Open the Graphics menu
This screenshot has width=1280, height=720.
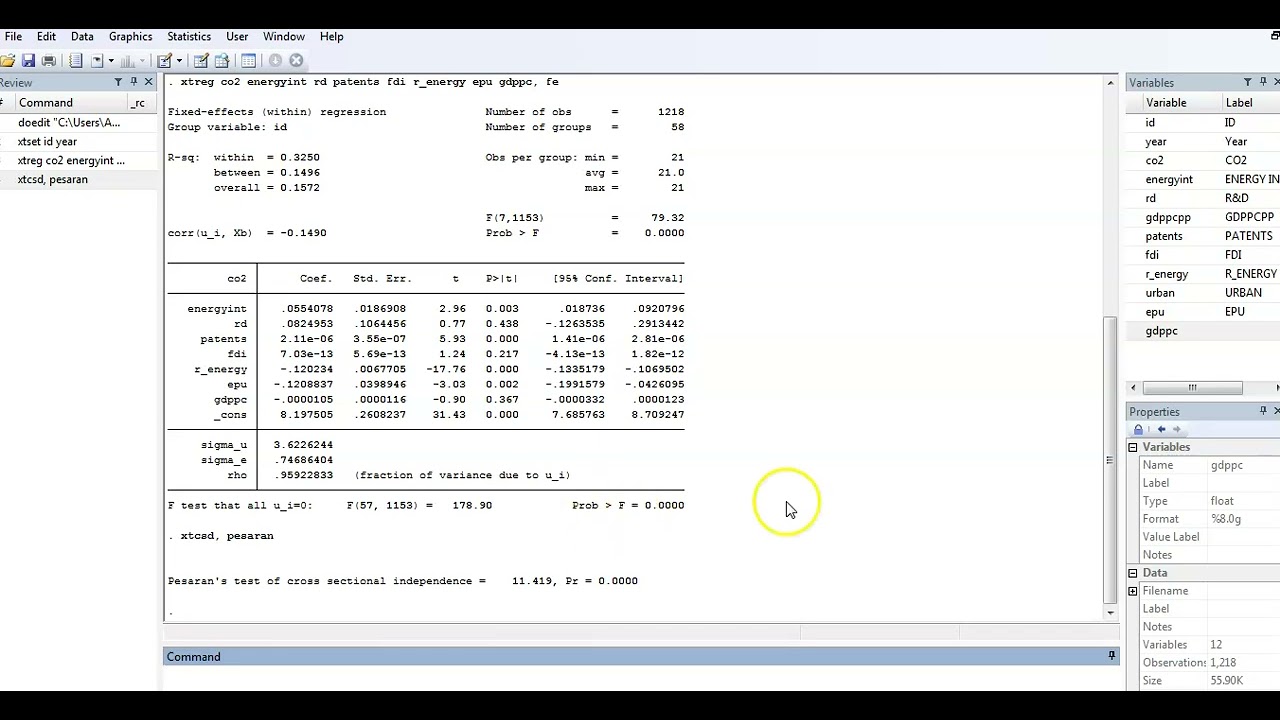click(x=130, y=36)
